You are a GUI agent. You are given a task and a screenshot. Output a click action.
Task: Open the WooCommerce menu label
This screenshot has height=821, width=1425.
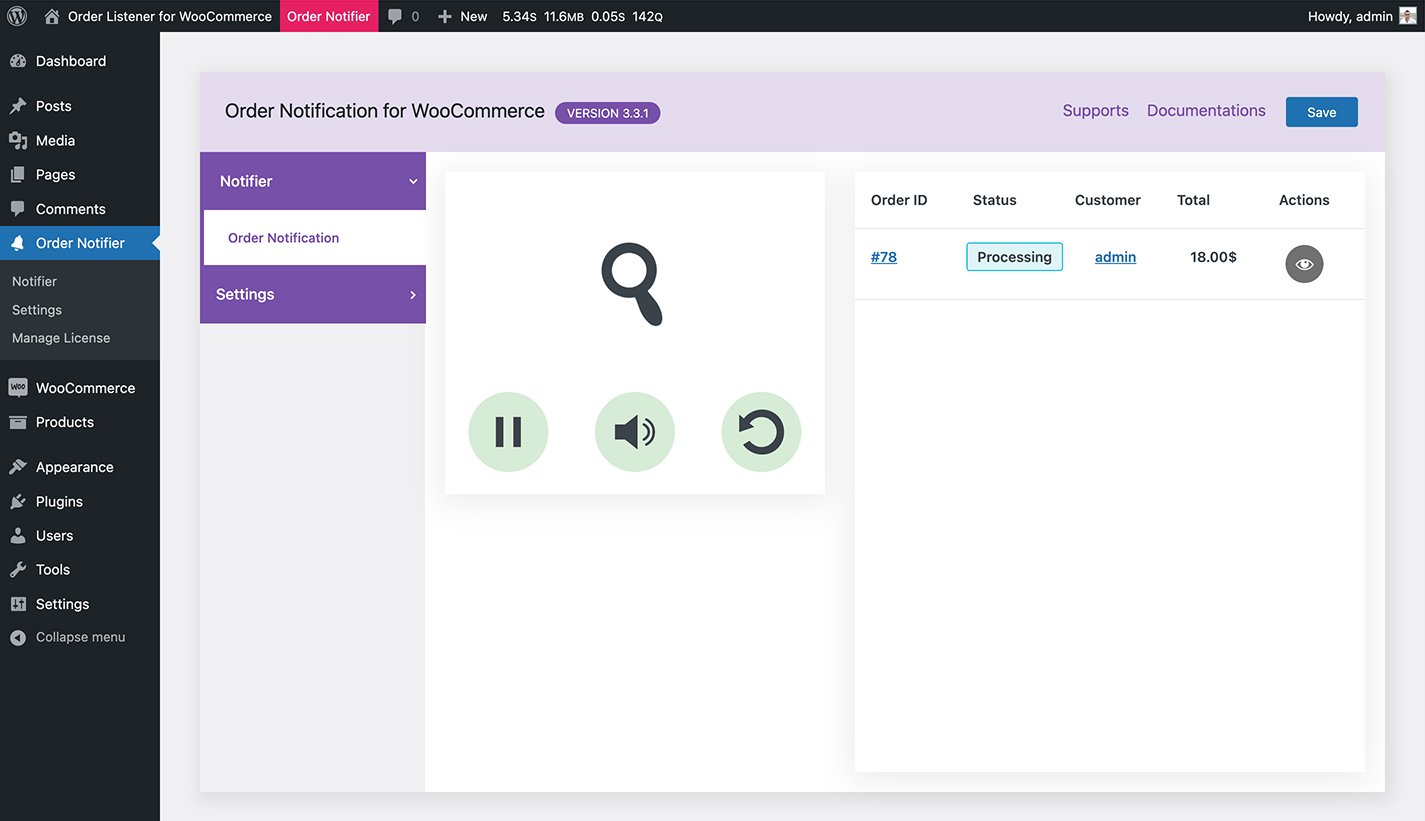[x=85, y=388]
